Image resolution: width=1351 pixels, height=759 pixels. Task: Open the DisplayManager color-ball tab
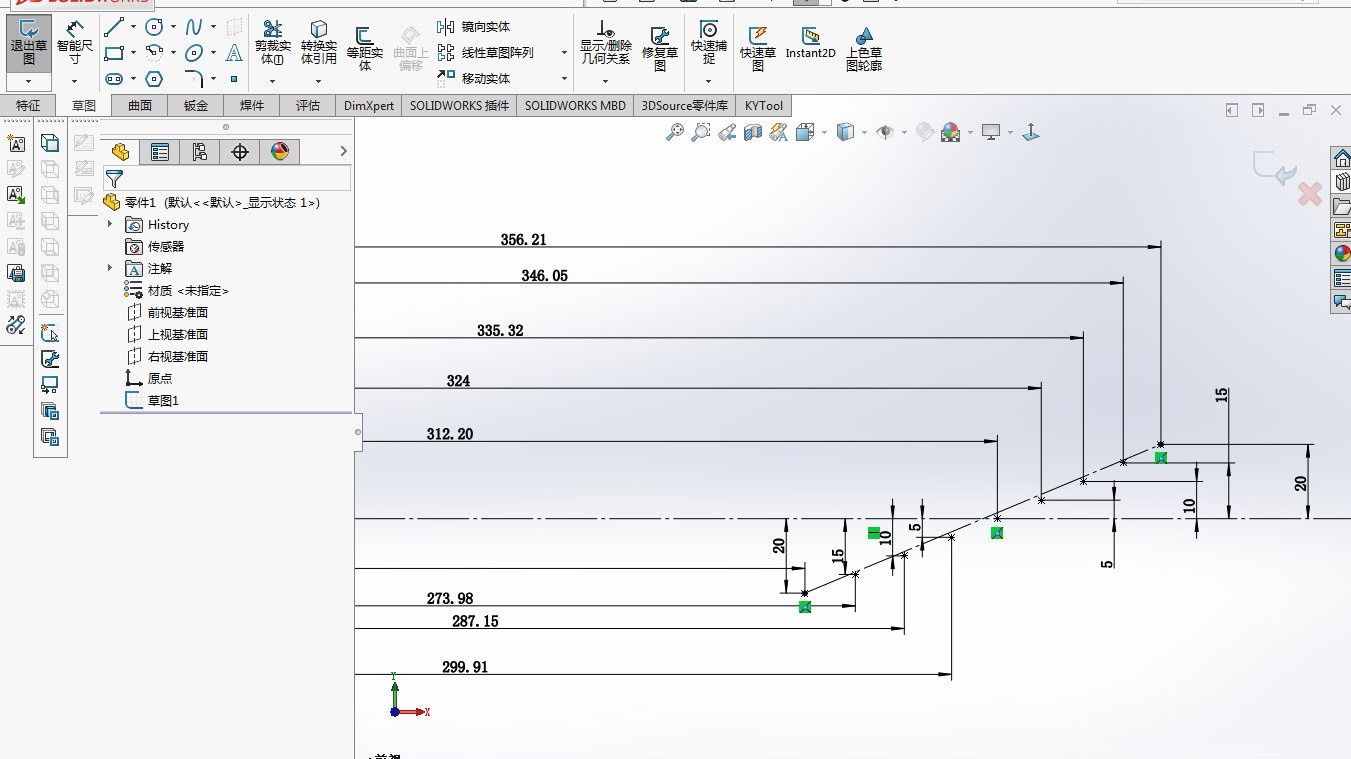click(x=280, y=152)
